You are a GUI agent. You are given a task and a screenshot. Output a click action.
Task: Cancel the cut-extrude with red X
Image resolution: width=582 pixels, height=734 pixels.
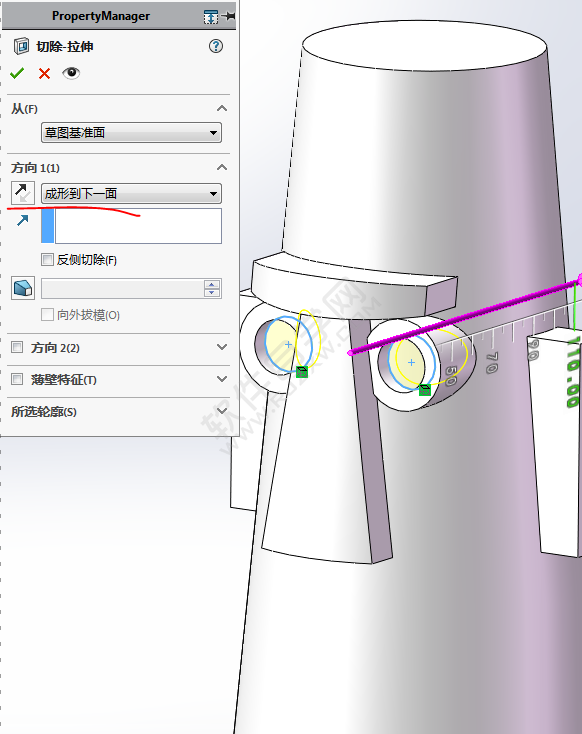tap(44, 73)
